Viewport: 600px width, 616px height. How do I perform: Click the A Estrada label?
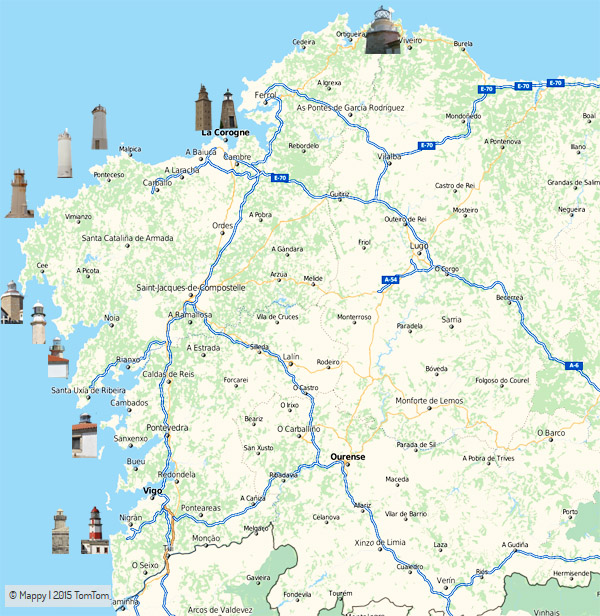[203, 348]
